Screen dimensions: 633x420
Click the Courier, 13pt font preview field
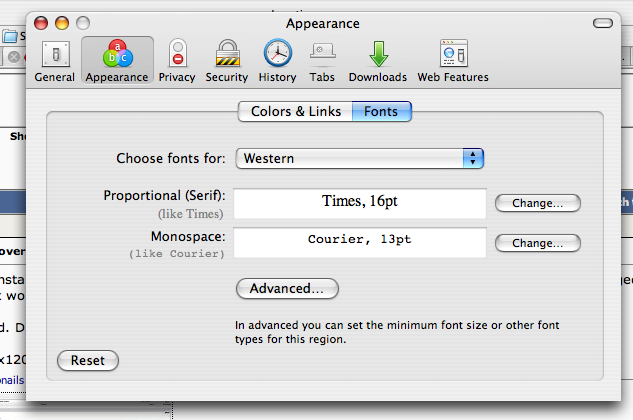[360, 242]
